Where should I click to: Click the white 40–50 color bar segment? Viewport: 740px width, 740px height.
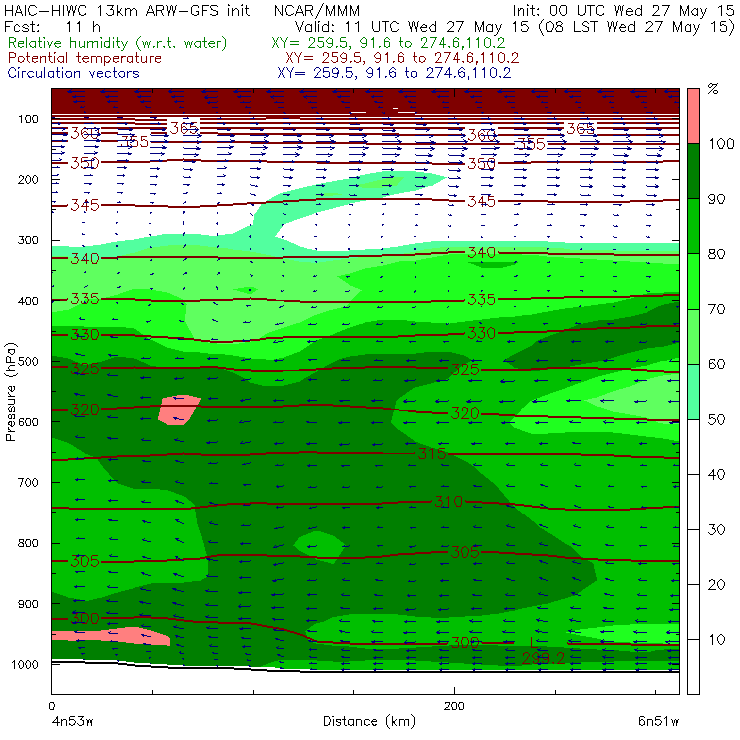click(693, 447)
